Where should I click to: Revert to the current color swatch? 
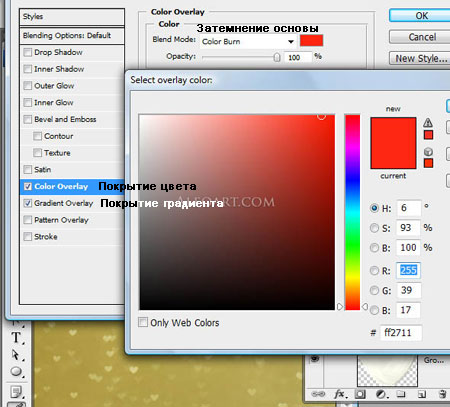(x=393, y=156)
